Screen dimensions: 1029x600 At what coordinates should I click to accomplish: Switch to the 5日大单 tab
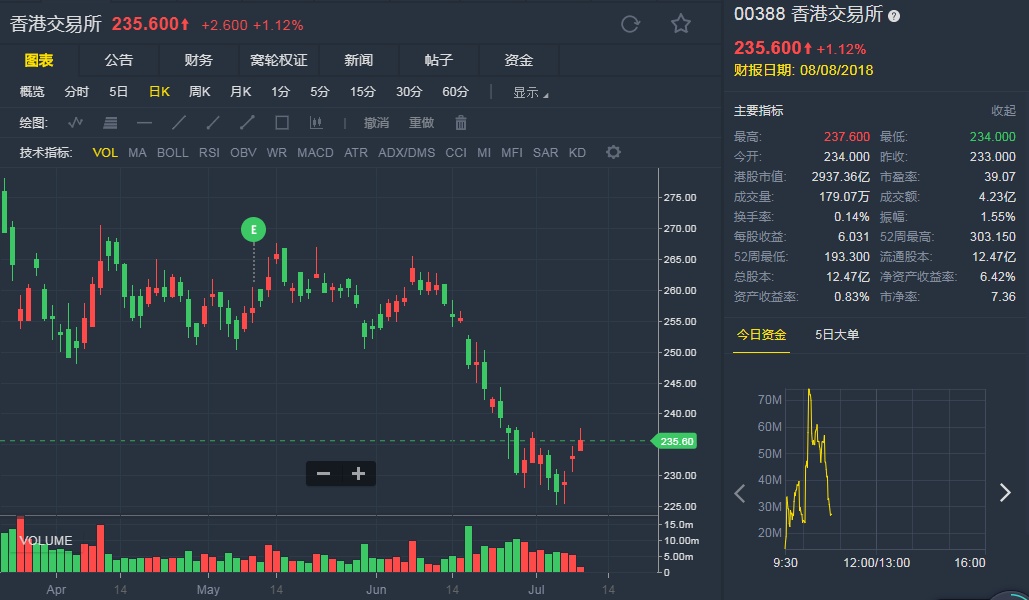(837, 335)
